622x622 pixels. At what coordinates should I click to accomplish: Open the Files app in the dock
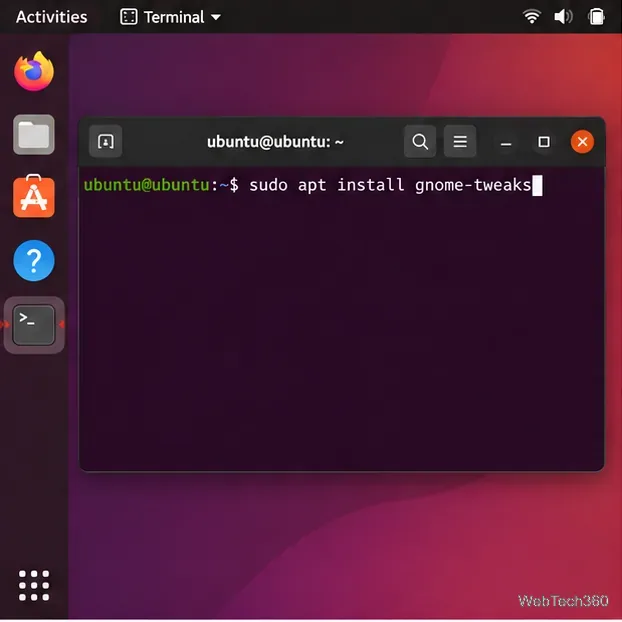tap(34, 134)
